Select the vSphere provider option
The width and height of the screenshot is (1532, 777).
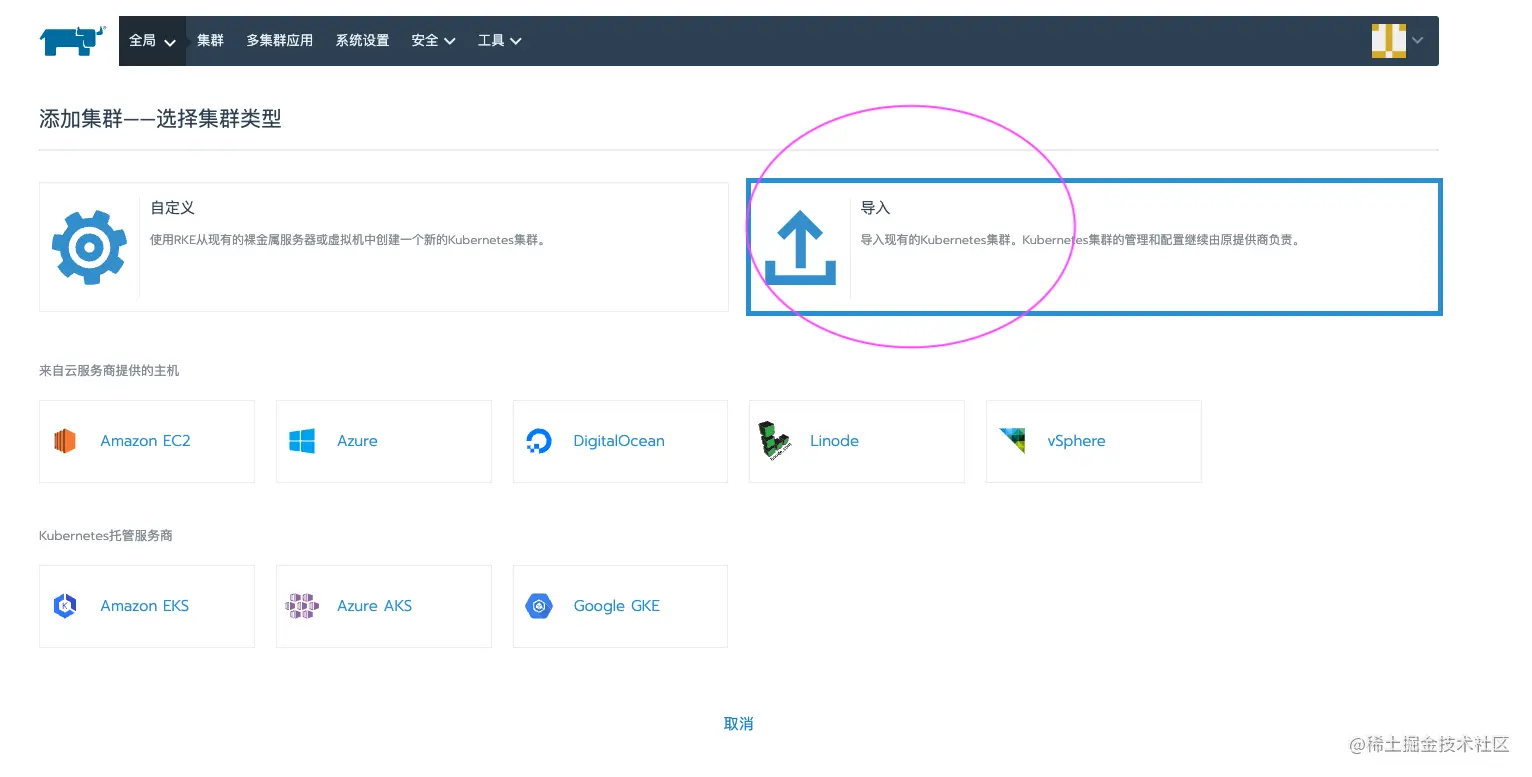pyautogui.click(x=1094, y=441)
